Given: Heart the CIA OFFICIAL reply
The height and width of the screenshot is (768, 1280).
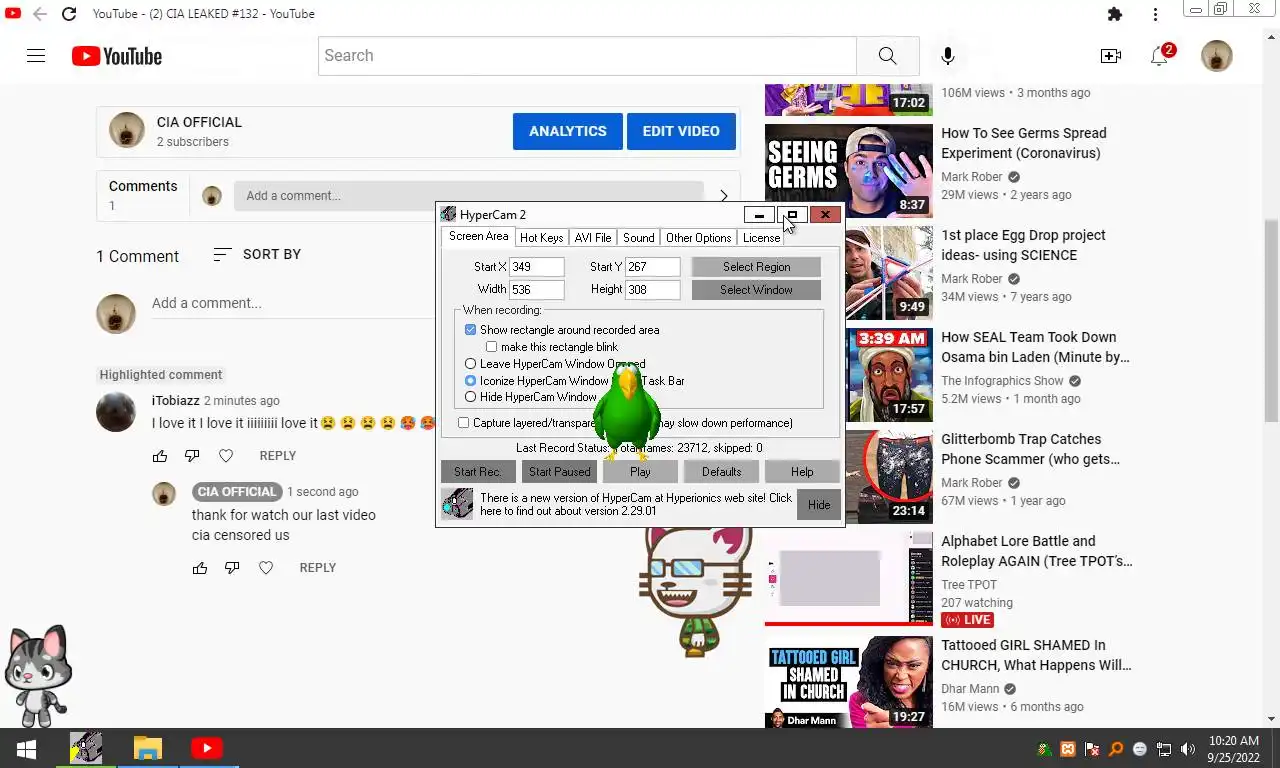Looking at the screenshot, I should [266, 568].
